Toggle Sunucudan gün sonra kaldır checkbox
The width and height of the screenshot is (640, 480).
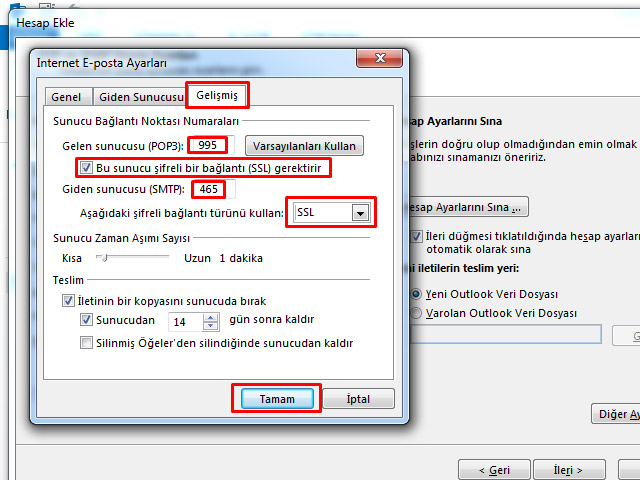point(87,321)
